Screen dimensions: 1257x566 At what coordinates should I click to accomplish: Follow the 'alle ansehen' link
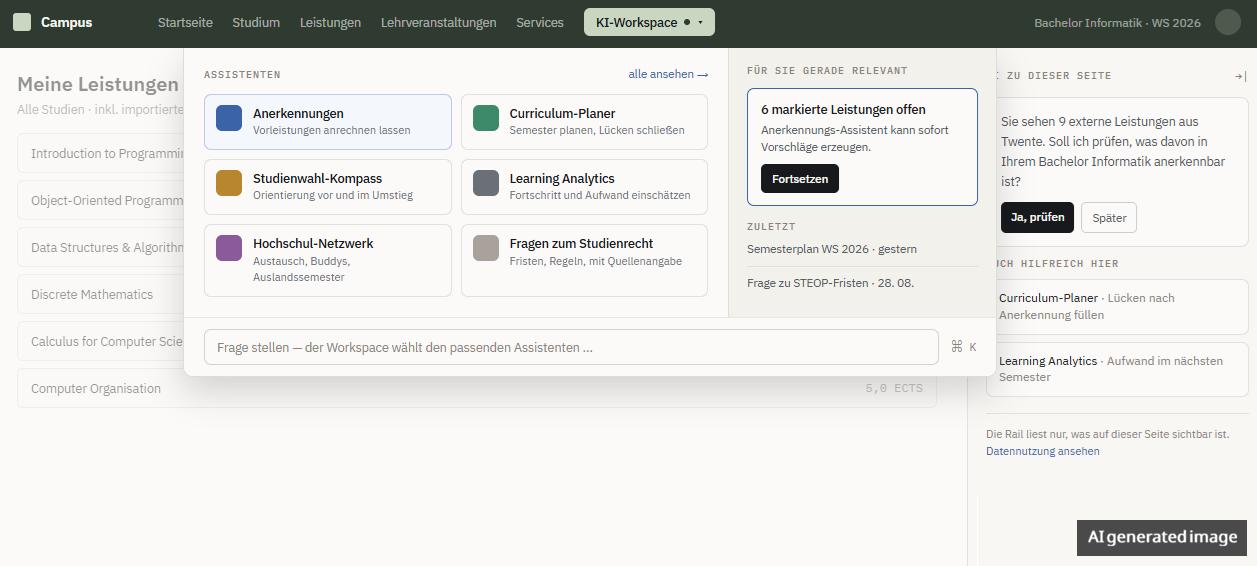668,74
